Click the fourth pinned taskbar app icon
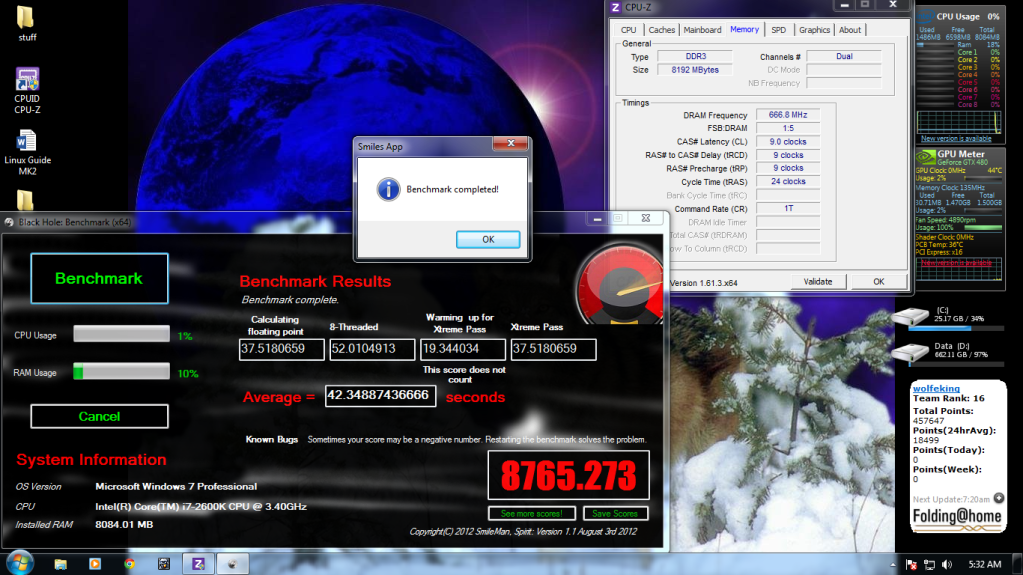 tap(164, 564)
